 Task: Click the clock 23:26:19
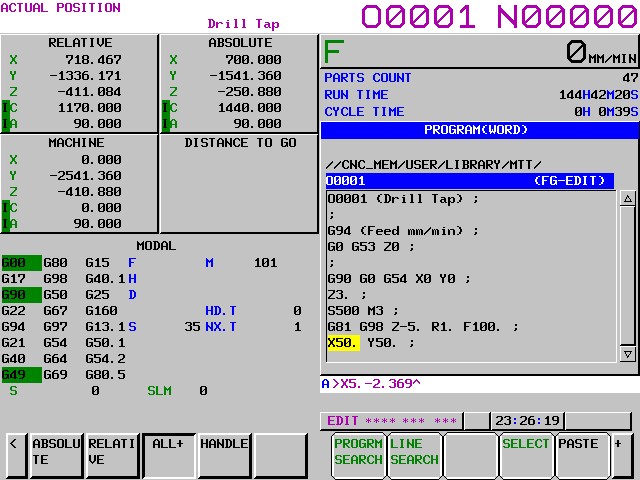click(527, 421)
